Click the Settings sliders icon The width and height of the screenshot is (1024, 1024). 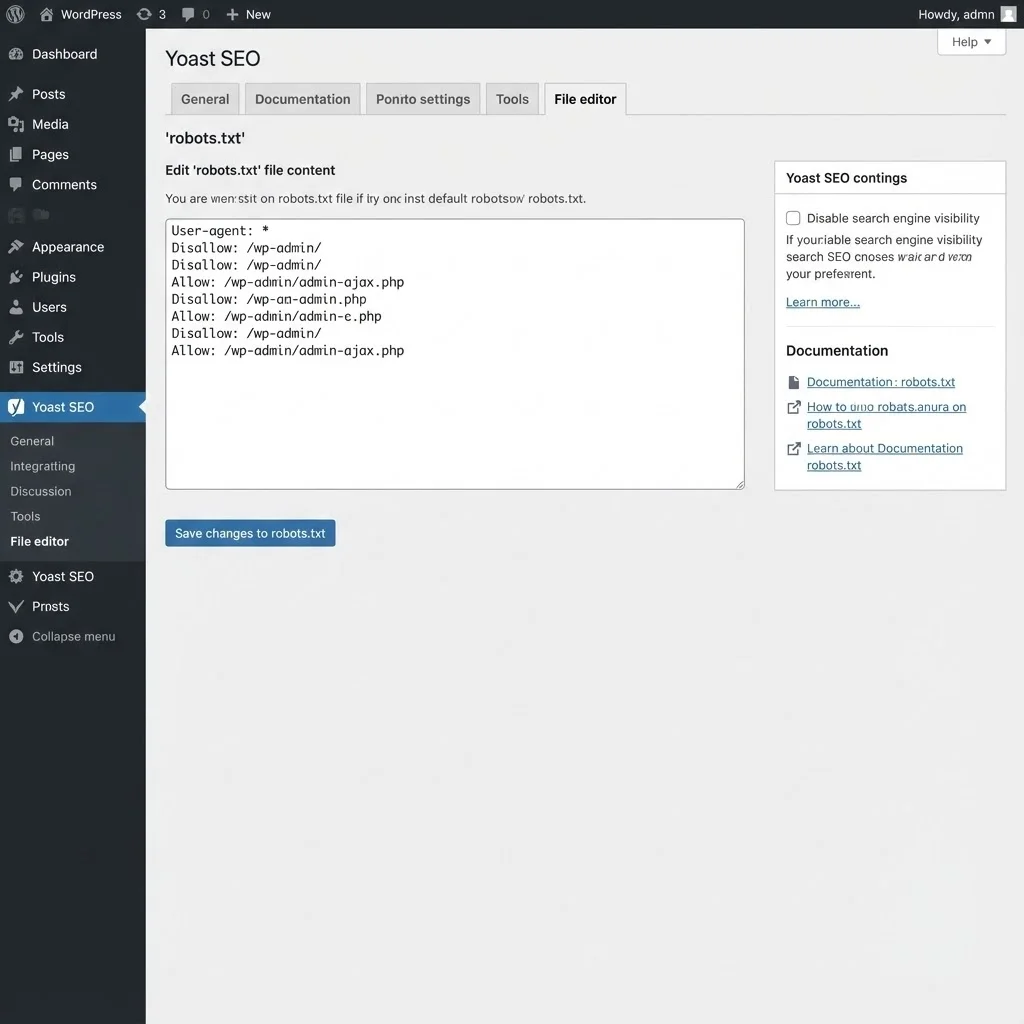tap(16, 367)
